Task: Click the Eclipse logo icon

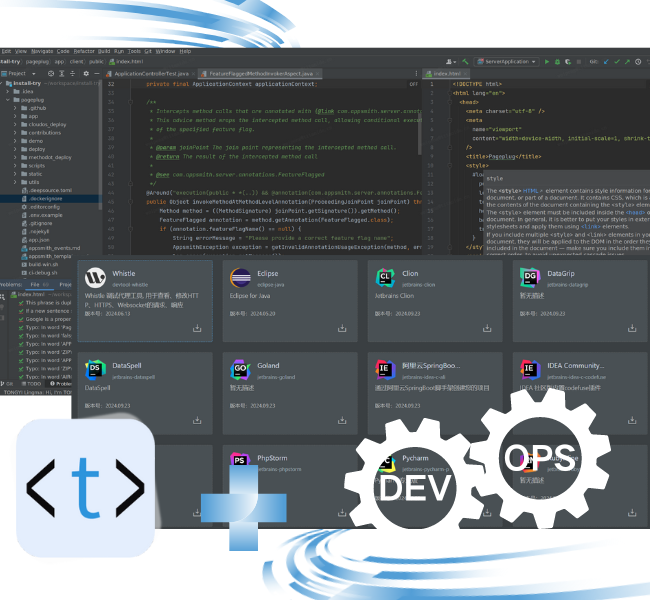Action: (240, 277)
